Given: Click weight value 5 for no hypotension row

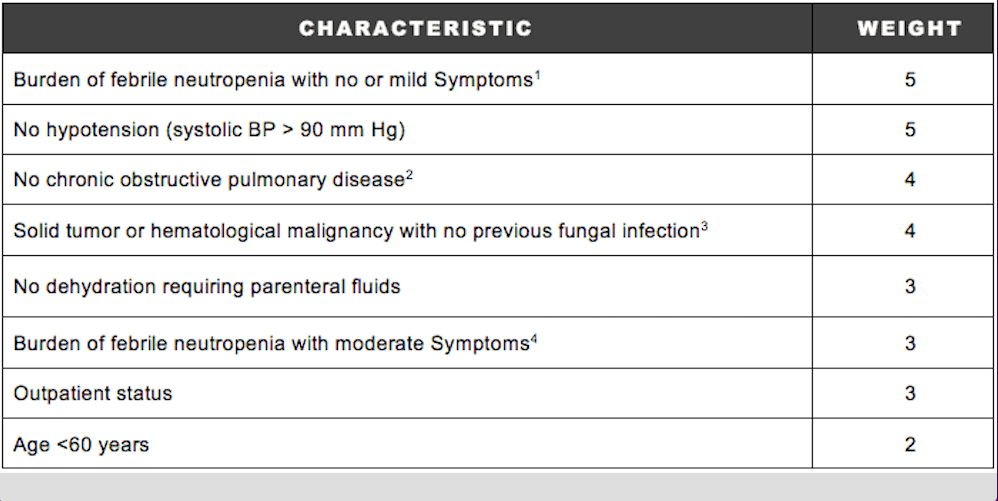Looking at the screenshot, I should point(910,130).
